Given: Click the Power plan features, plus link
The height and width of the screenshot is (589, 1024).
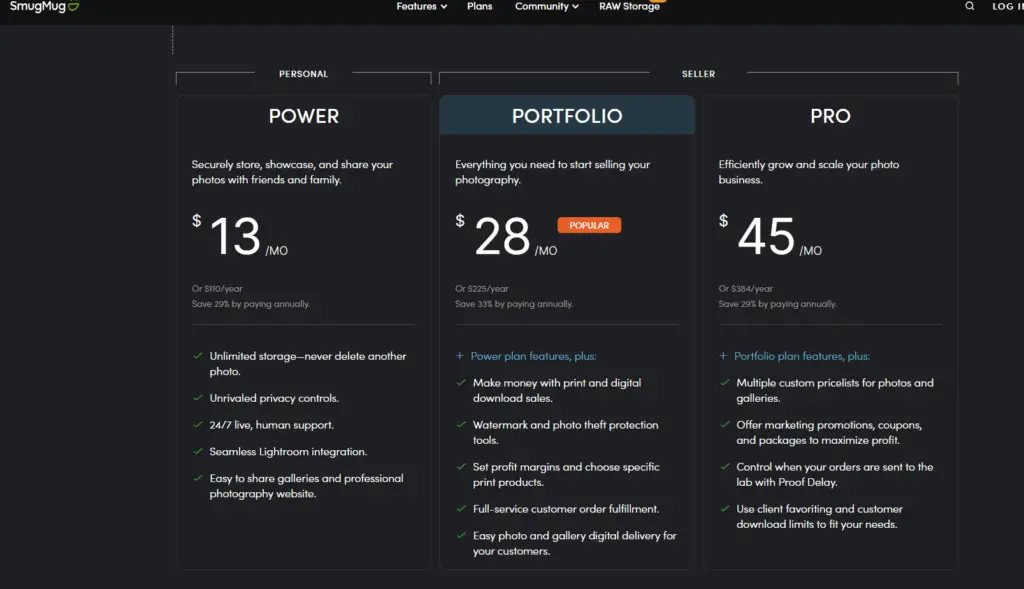Looking at the screenshot, I should point(533,356).
